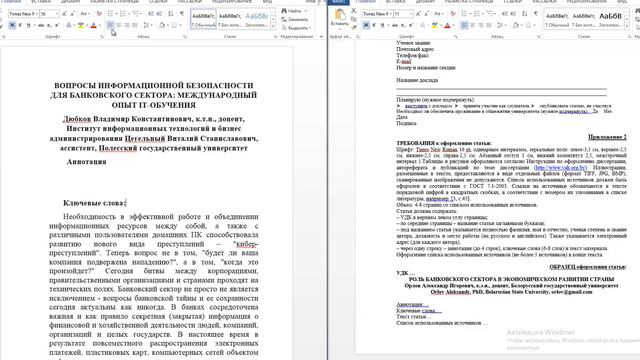The image size is (640, 360).
Task: Justify alignment icon in right window
Action: 489,25
